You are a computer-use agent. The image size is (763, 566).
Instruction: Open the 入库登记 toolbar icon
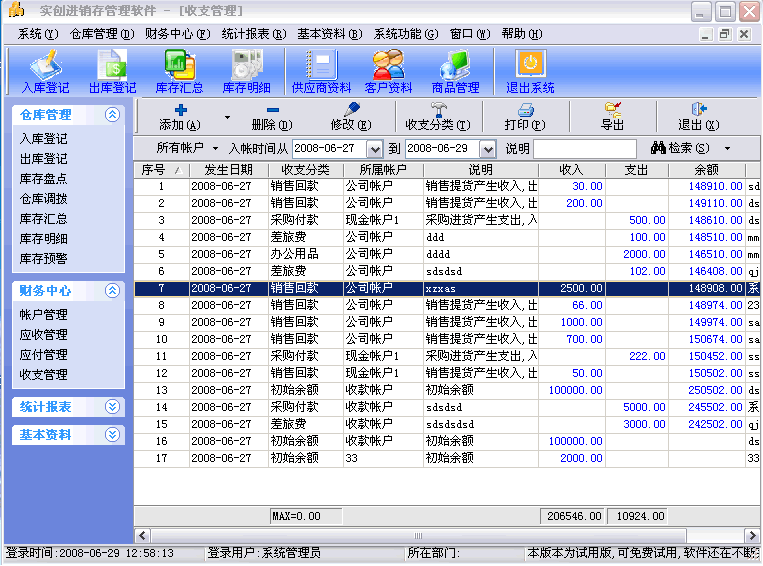pos(44,71)
